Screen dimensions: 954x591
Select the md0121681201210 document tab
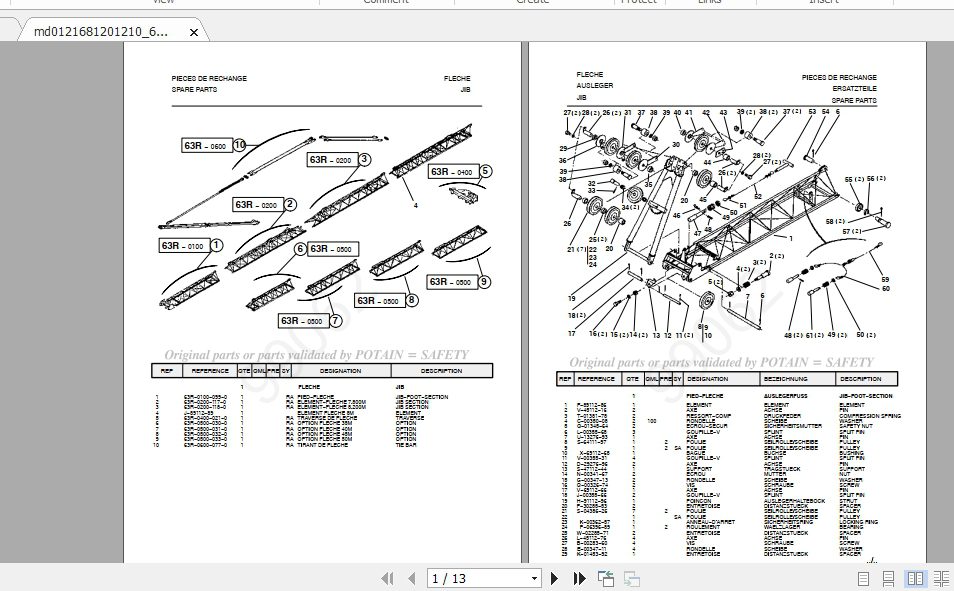tap(100, 31)
